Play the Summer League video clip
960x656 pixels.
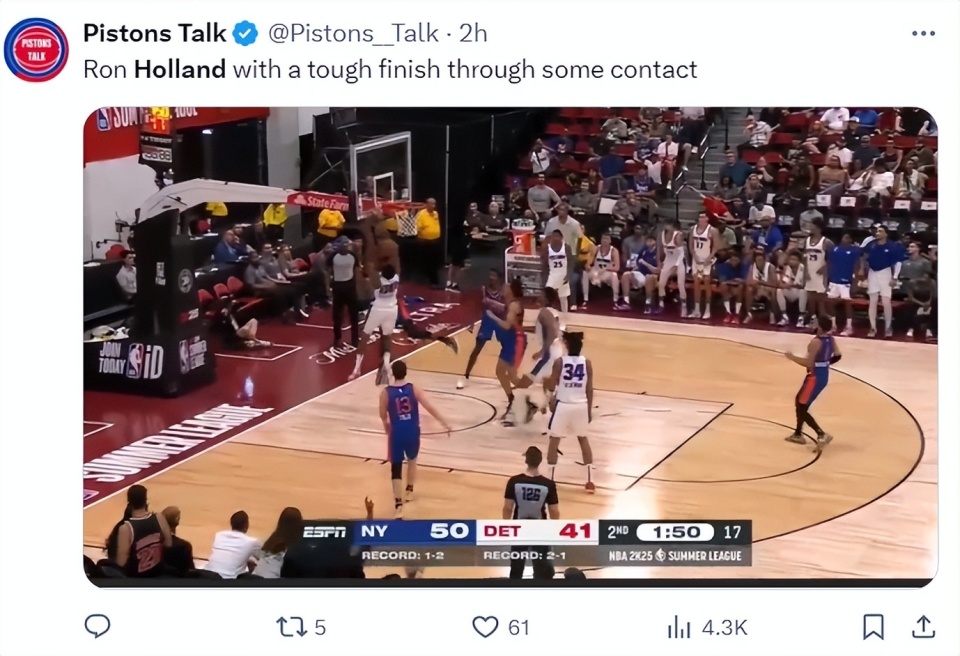(510, 347)
